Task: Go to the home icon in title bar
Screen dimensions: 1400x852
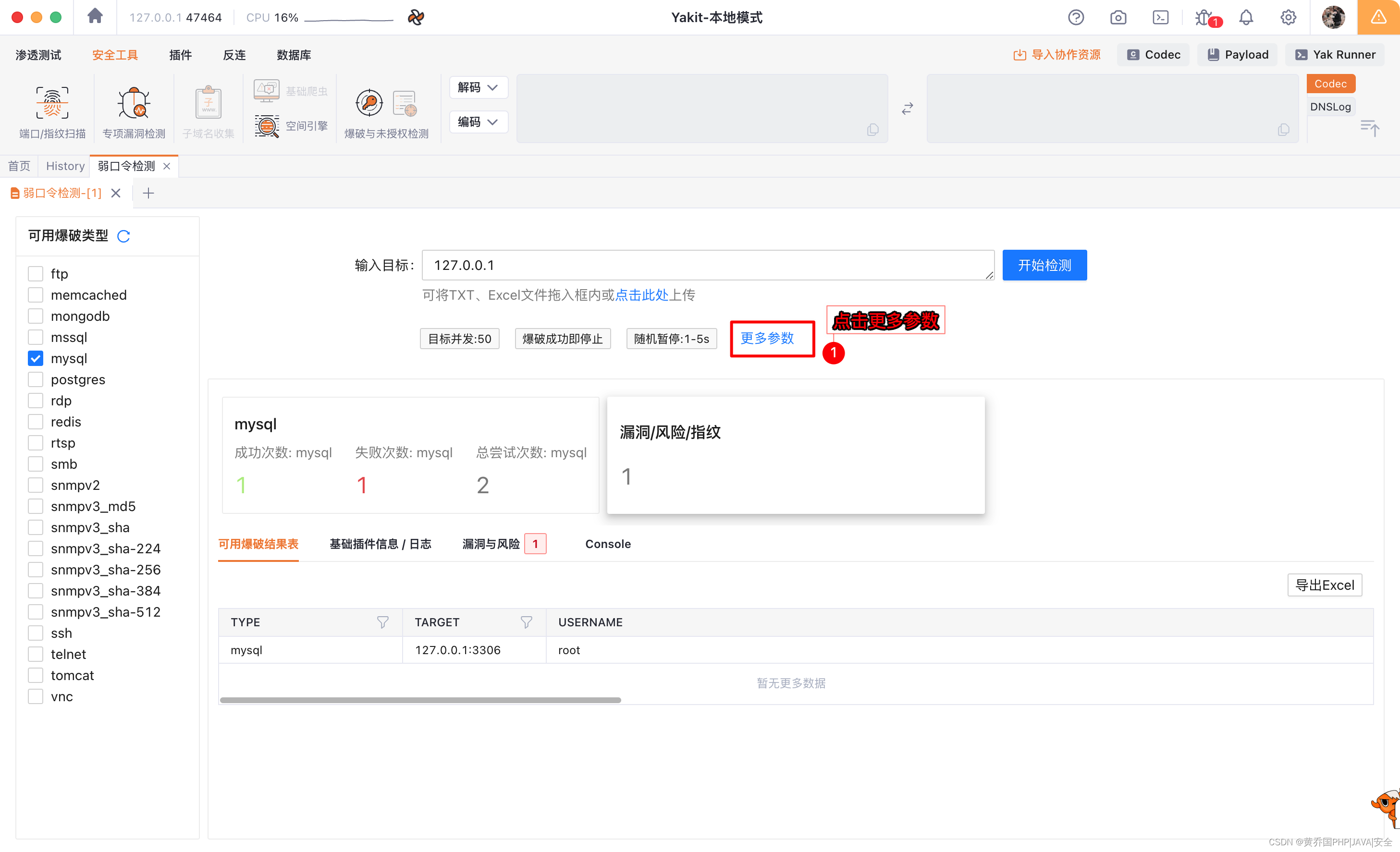Action: (x=95, y=16)
